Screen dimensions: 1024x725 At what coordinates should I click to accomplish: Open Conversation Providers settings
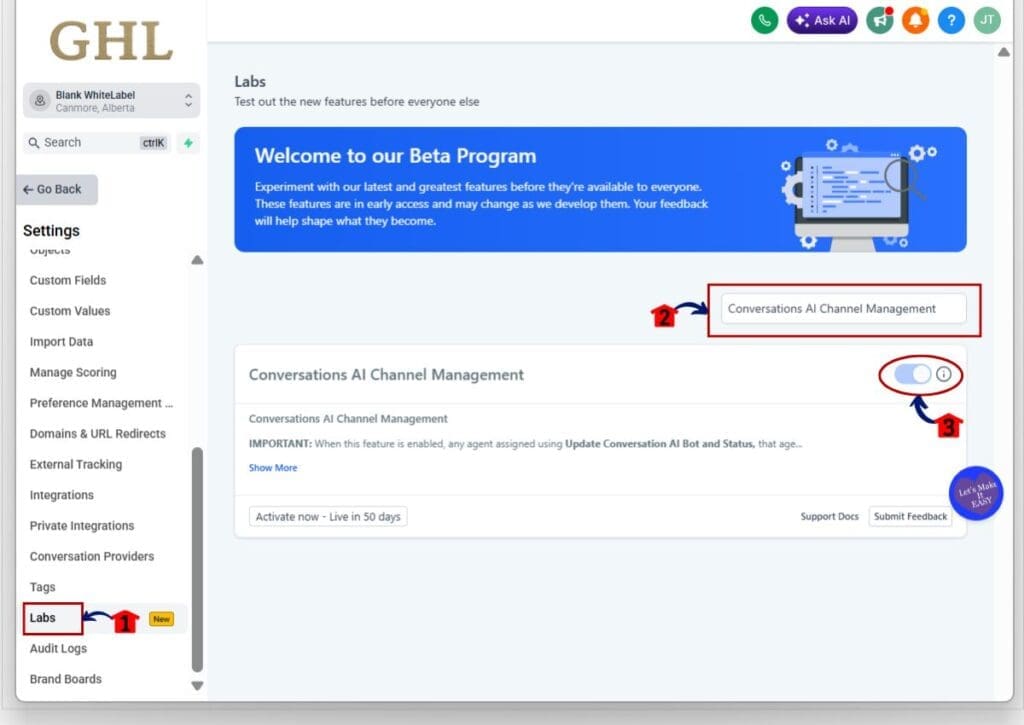coord(91,556)
